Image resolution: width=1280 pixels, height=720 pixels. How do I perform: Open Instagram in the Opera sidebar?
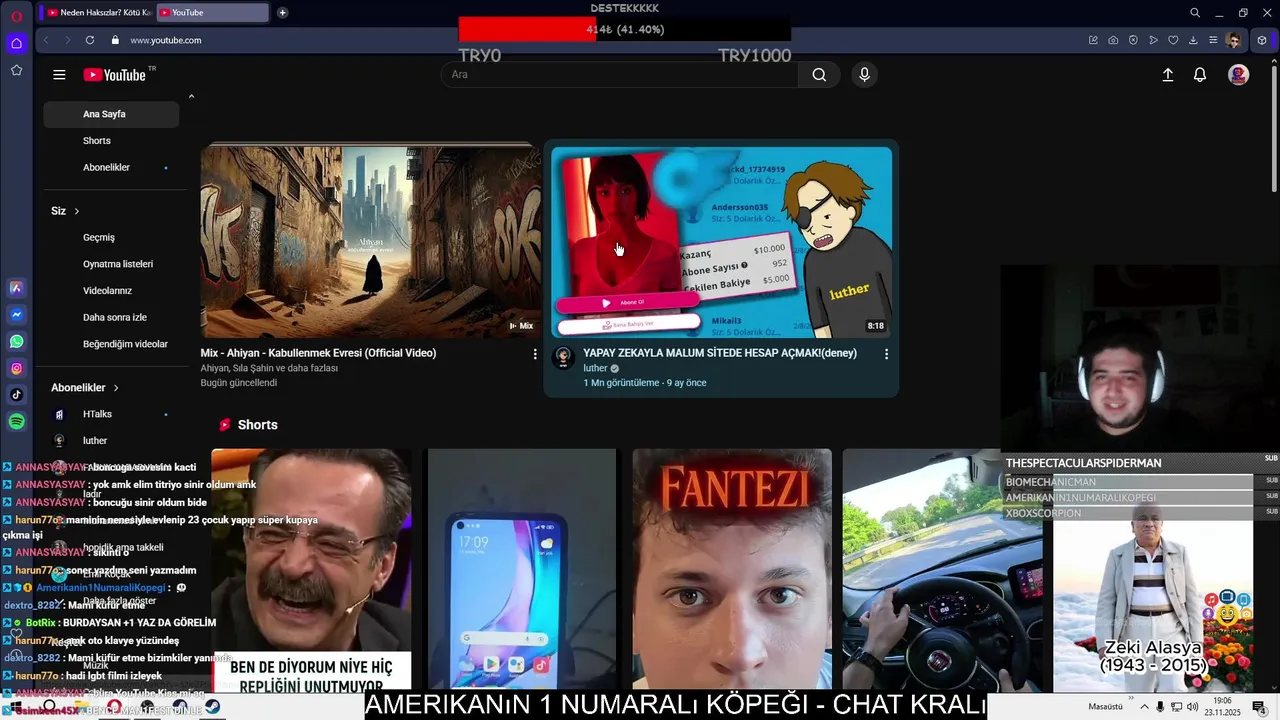coord(16,369)
